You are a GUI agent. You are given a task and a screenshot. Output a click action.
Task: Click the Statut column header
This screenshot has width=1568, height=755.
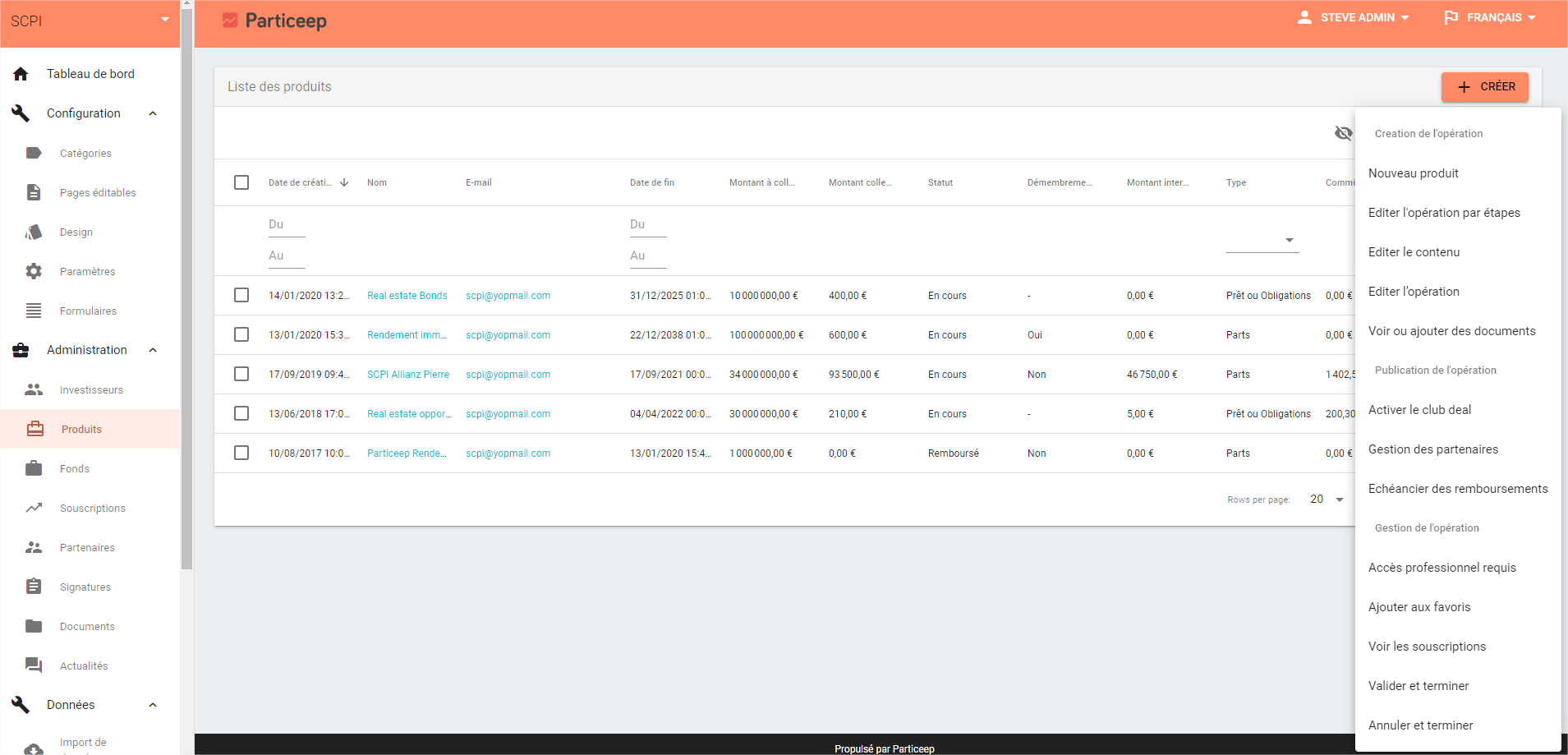tap(940, 182)
